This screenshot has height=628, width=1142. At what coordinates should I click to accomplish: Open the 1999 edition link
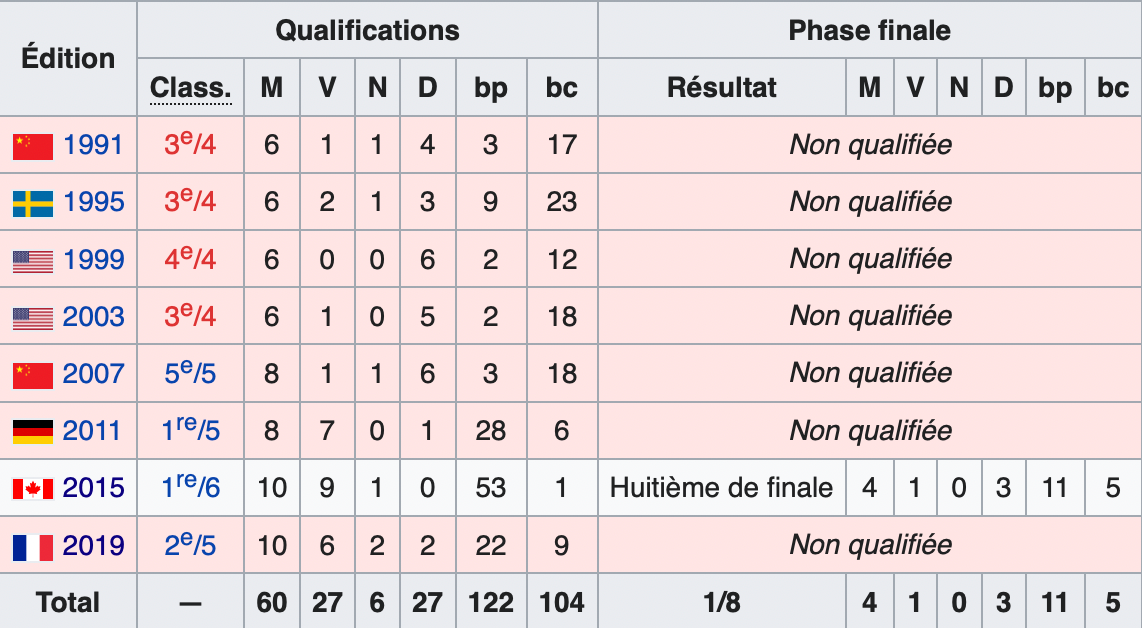pos(93,259)
